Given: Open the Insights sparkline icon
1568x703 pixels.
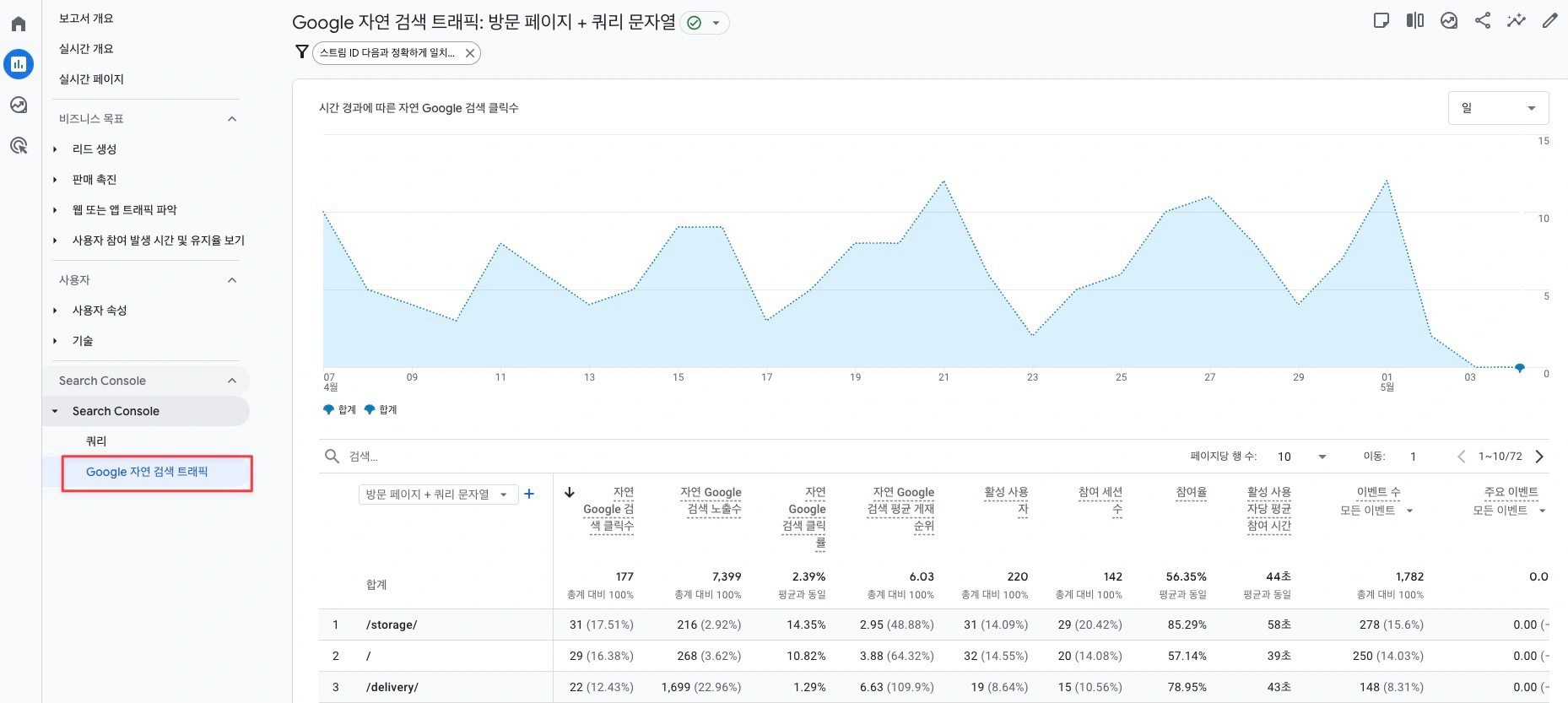Looking at the screenshot, I should 1517,21.
